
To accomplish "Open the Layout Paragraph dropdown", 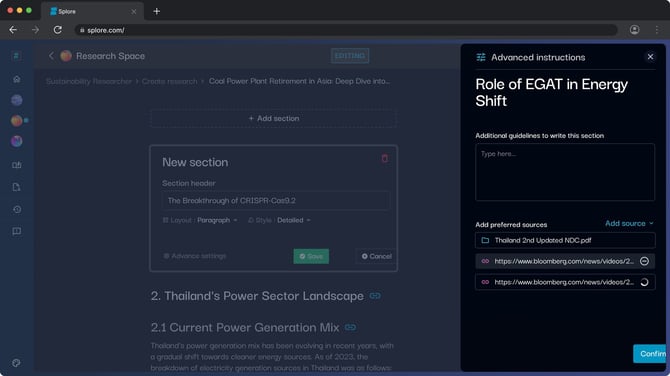I will [x=200, y=220].
